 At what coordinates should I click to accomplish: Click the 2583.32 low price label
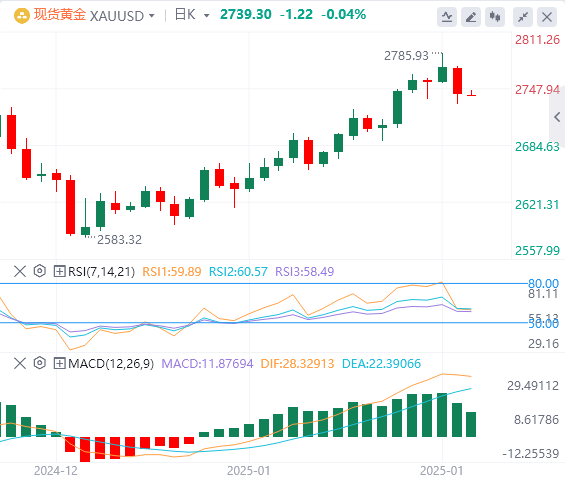click(x=119, y=240)
